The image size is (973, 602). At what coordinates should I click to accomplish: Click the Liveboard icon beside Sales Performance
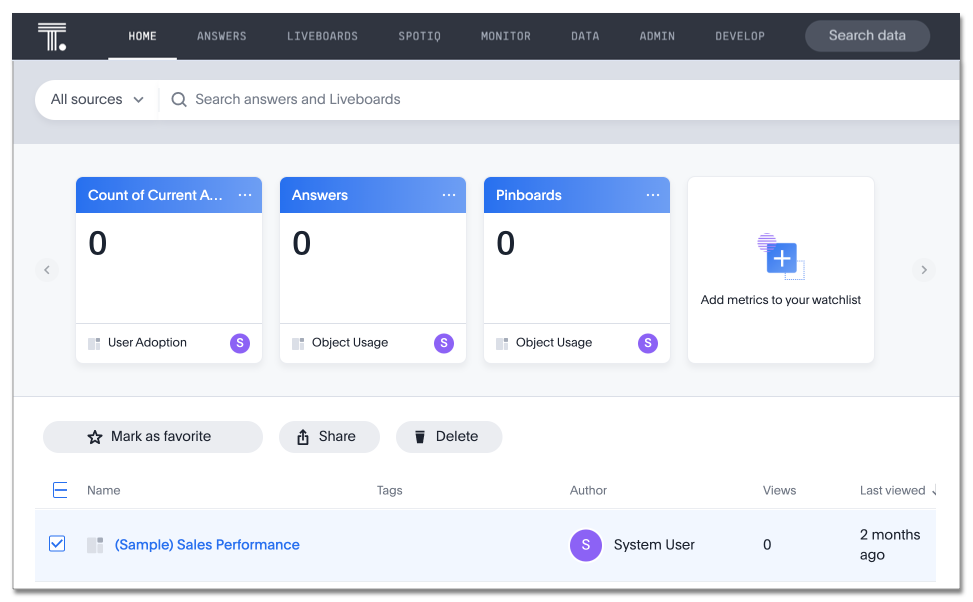[95, 545]
